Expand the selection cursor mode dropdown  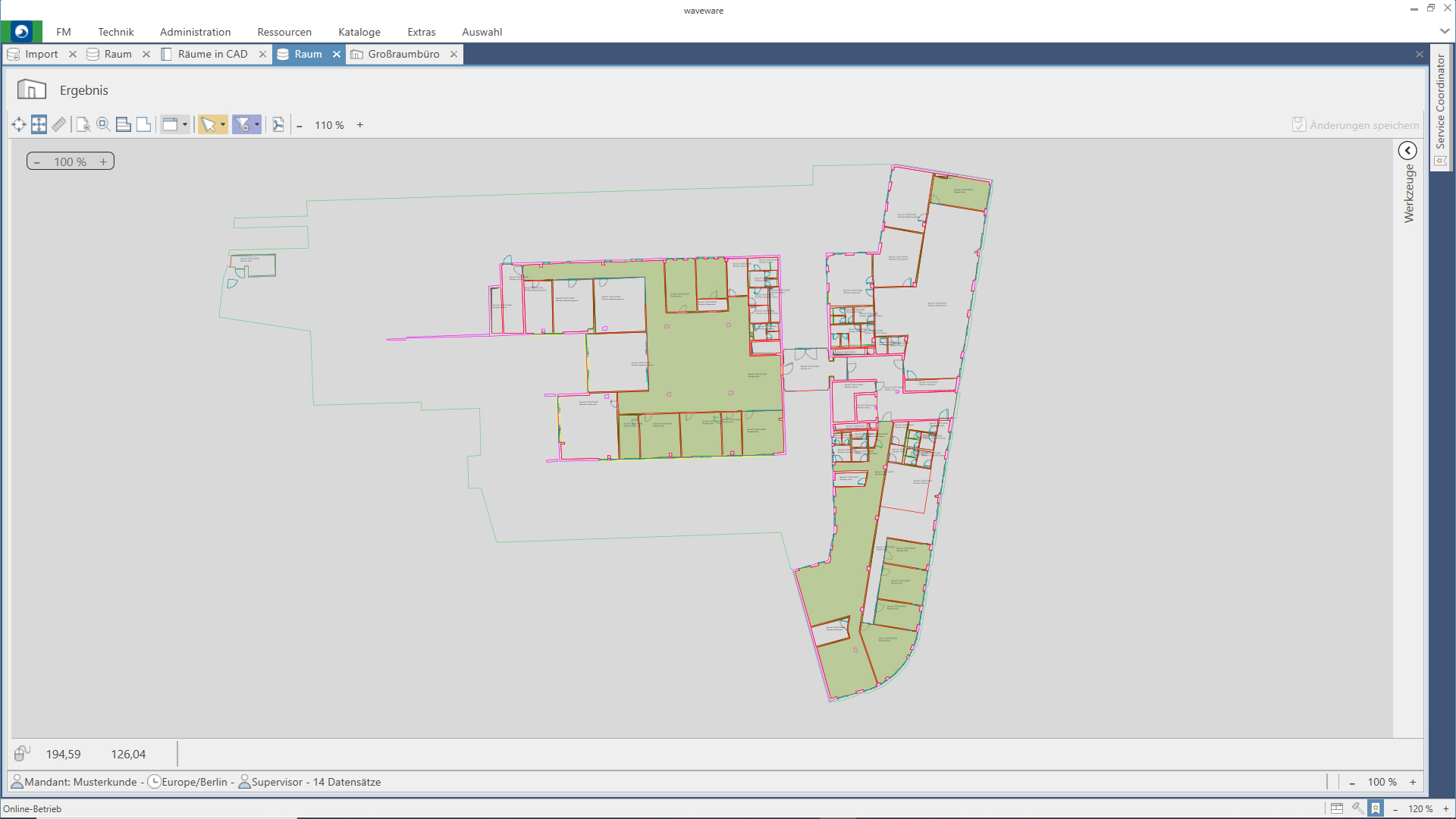click(x=223, y=125)
